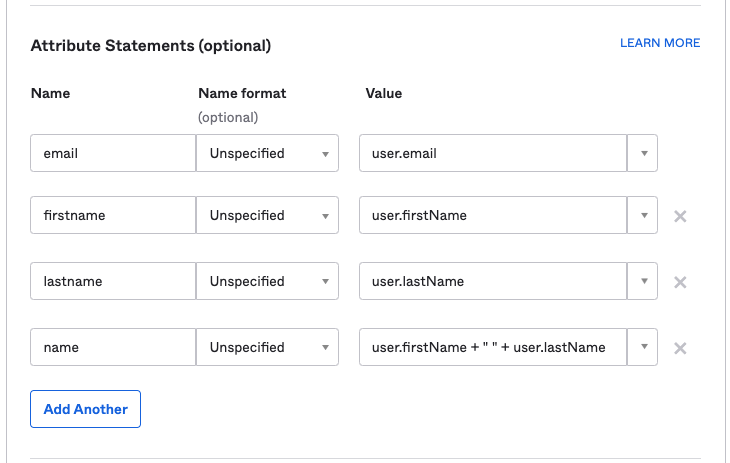This screenshot has width=730, height=463.
Task: Click the name attribute name field
Action: pos(113,348)
